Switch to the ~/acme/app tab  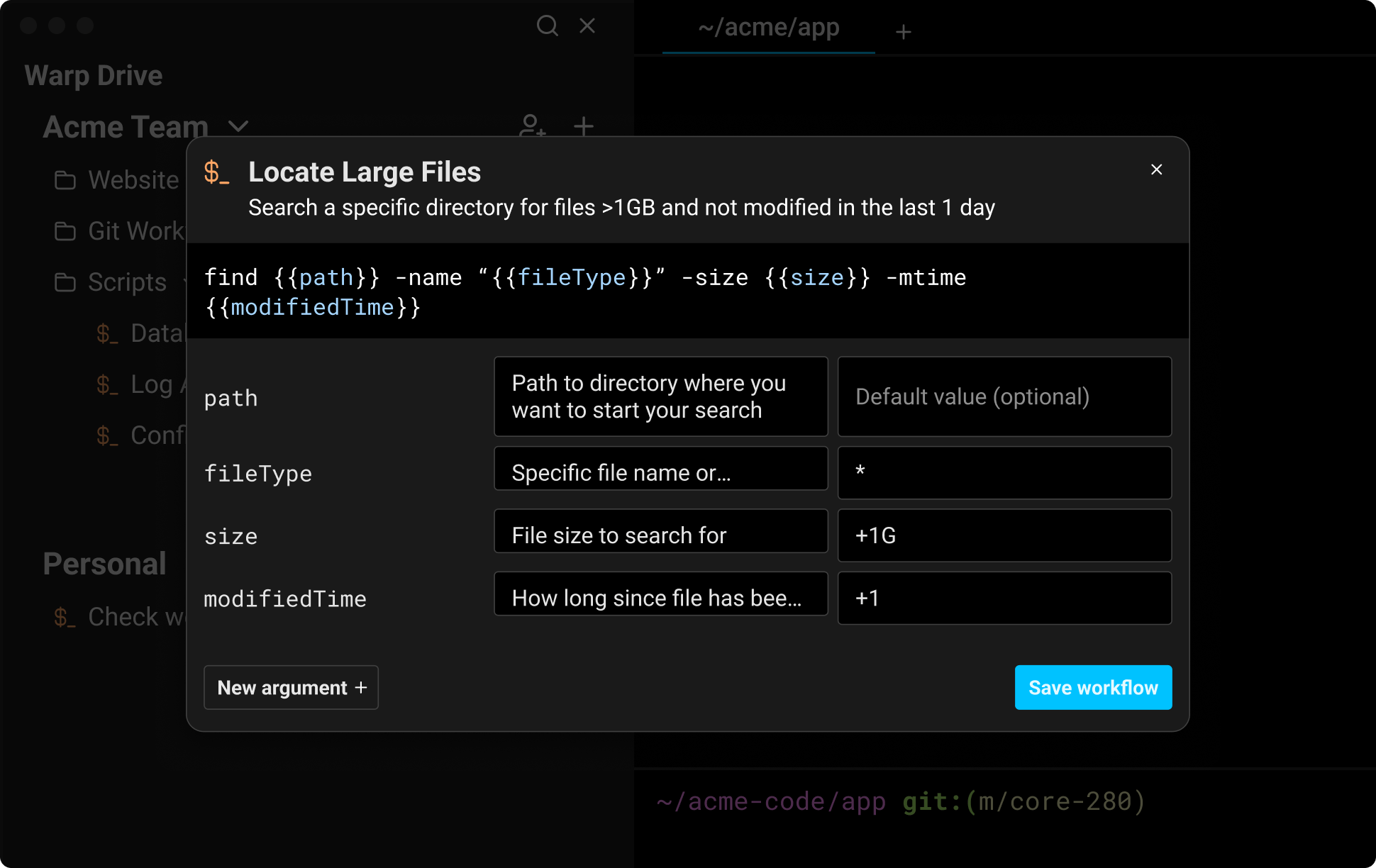coord(768,28)
